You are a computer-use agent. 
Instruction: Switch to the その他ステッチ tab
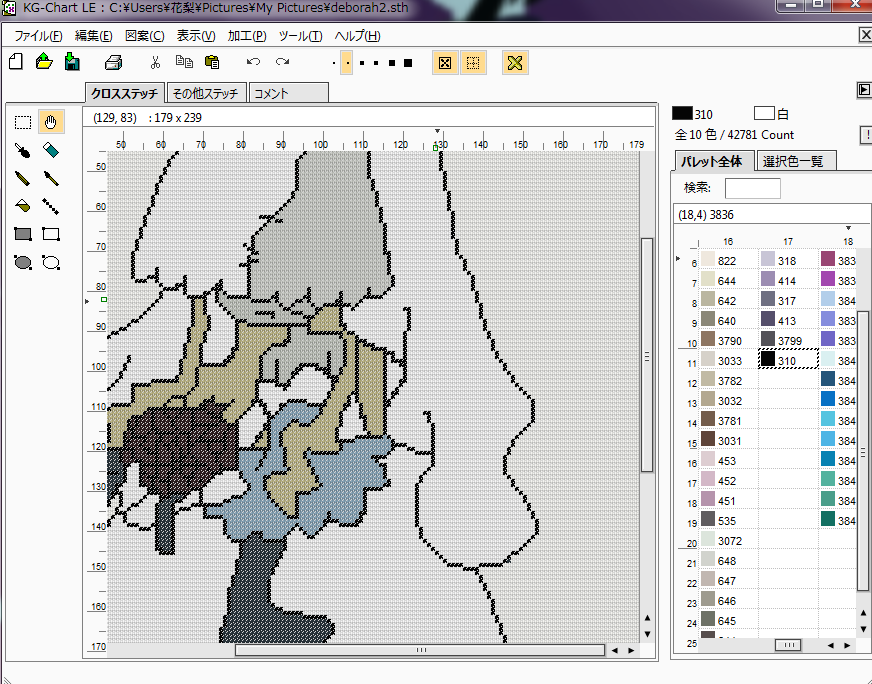coord(206,93)
